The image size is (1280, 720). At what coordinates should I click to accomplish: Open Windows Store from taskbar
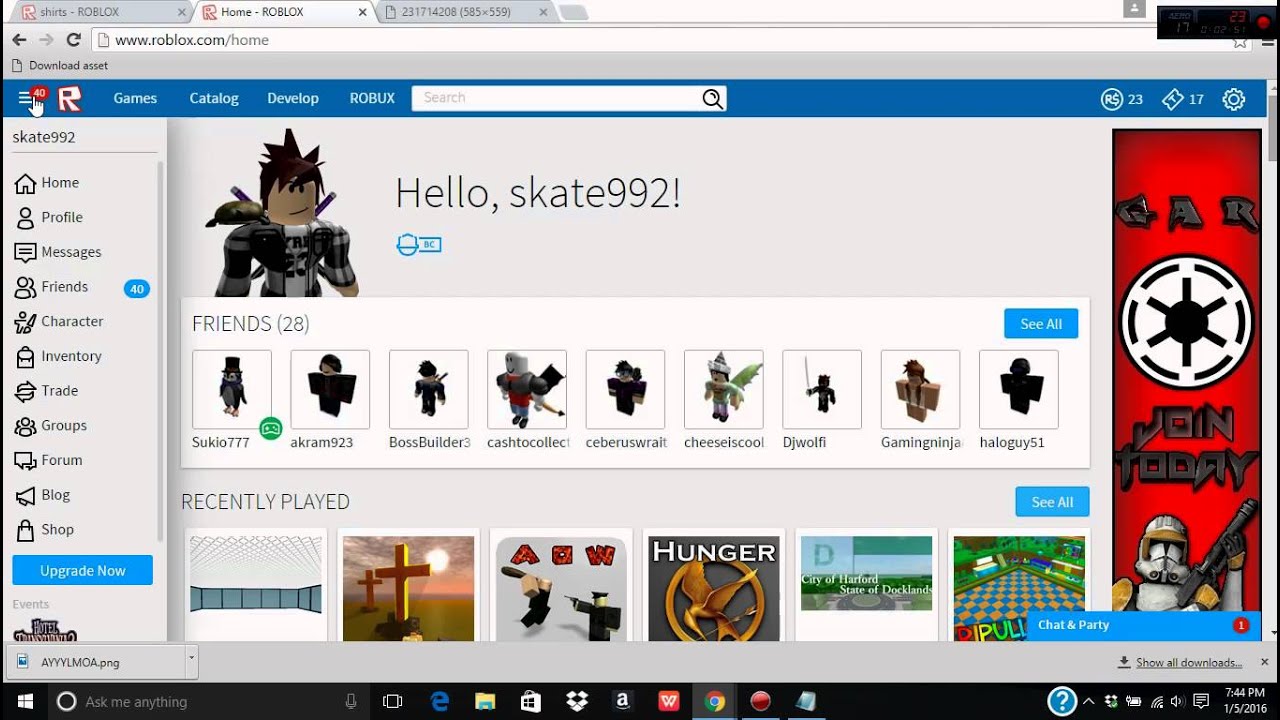530,701
